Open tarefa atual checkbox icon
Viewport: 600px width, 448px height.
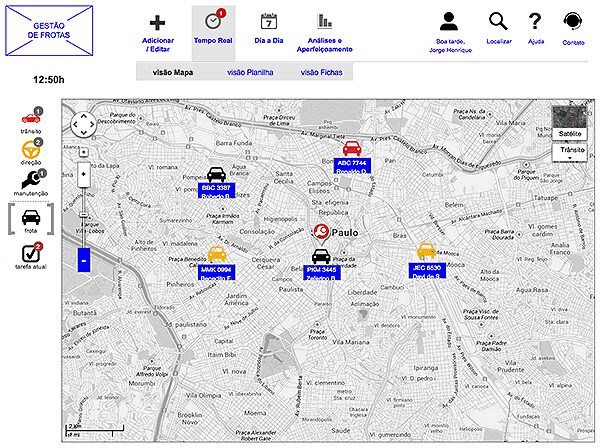click(x=31, y=253)
